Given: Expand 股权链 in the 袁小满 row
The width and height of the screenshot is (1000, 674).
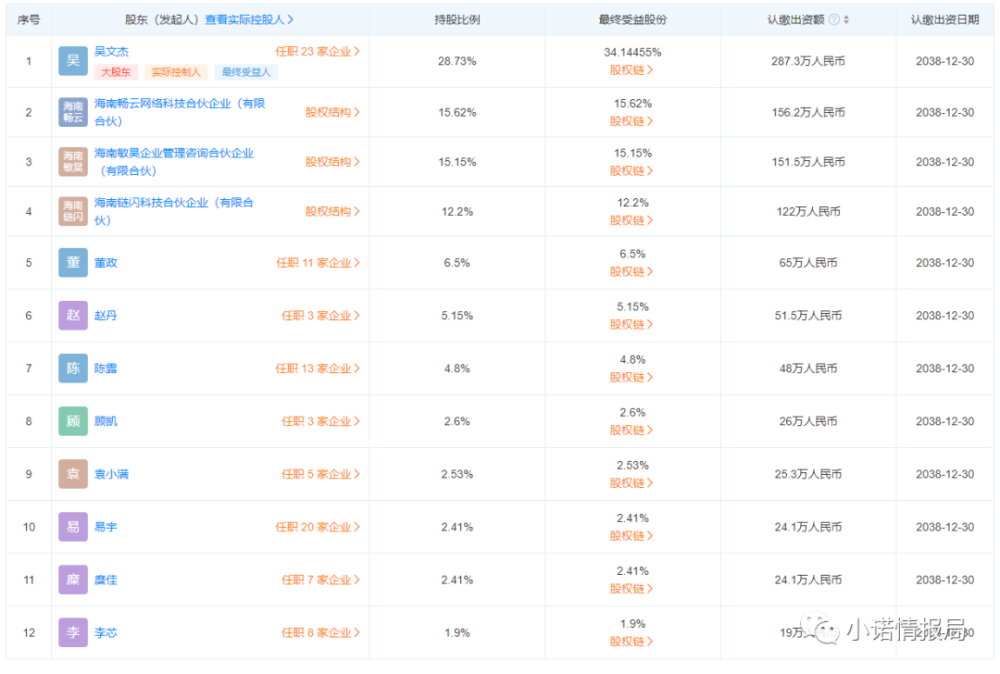Looking at the screenshot, I should [631, 483].
